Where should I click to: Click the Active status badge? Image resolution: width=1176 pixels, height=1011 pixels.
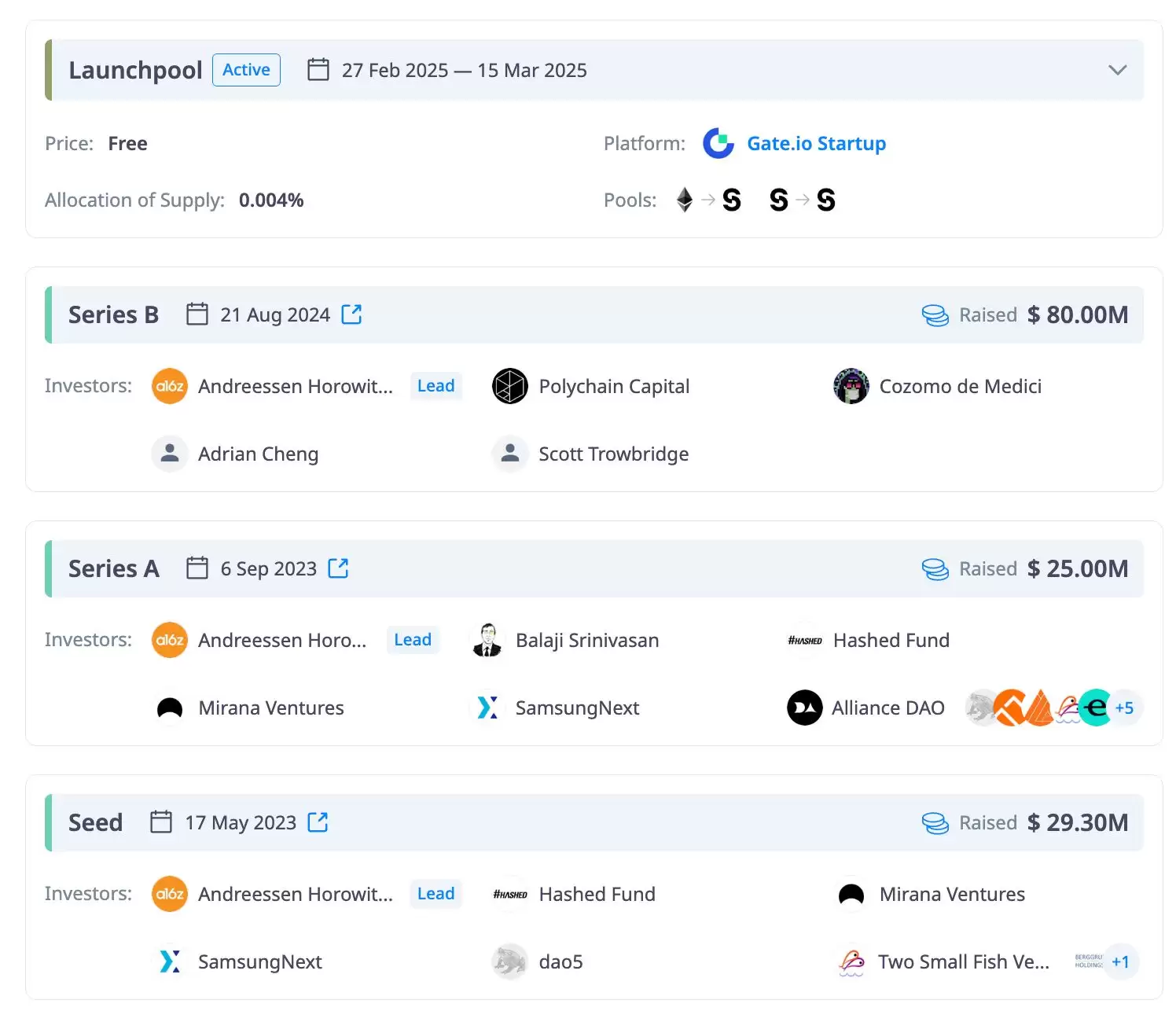[x=246, y=70]
